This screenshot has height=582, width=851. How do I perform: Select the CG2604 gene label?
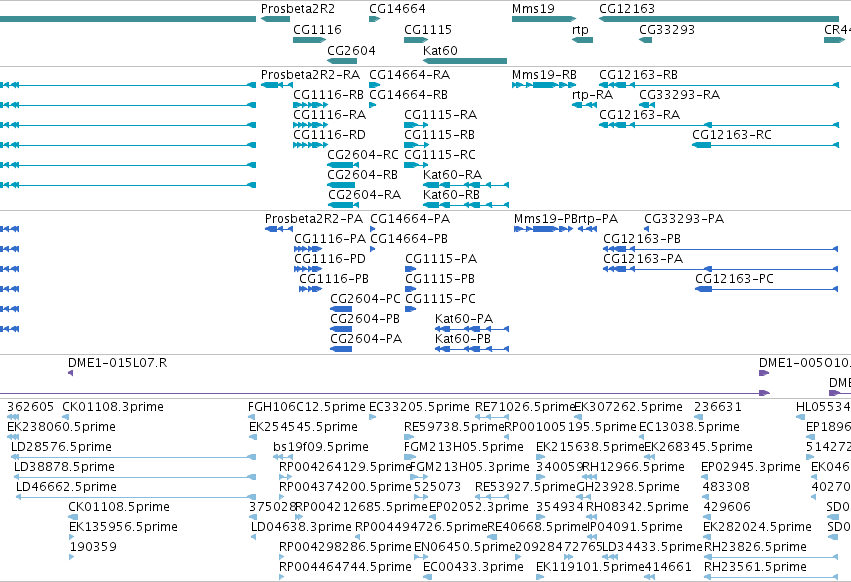click(x=352, y=50)
